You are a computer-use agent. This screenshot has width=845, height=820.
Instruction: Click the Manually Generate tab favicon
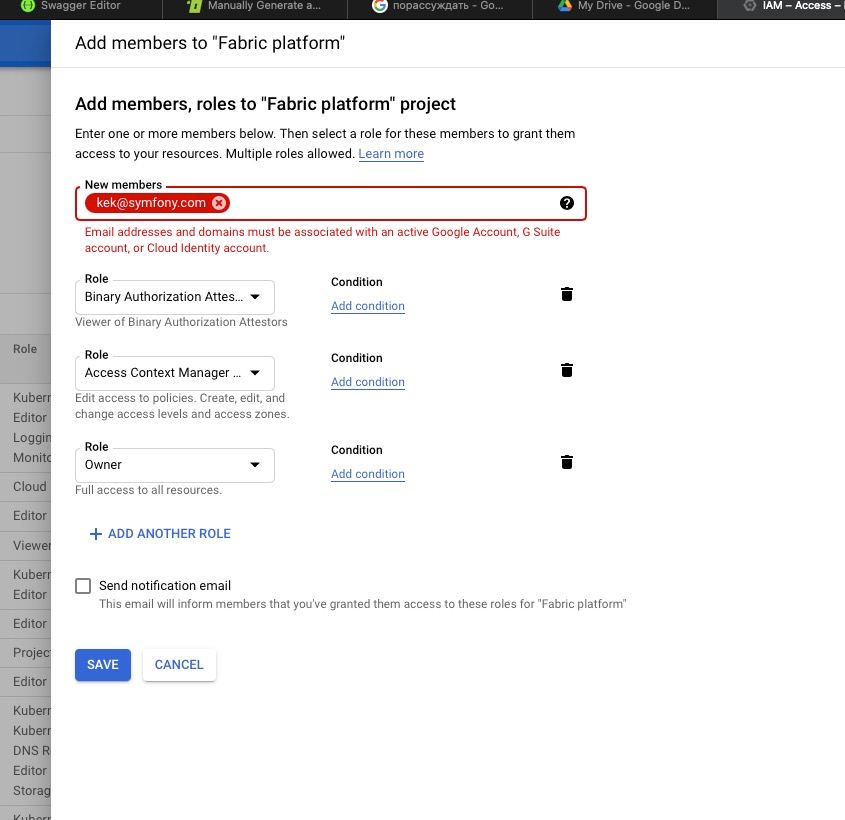[x=194, y=6]
